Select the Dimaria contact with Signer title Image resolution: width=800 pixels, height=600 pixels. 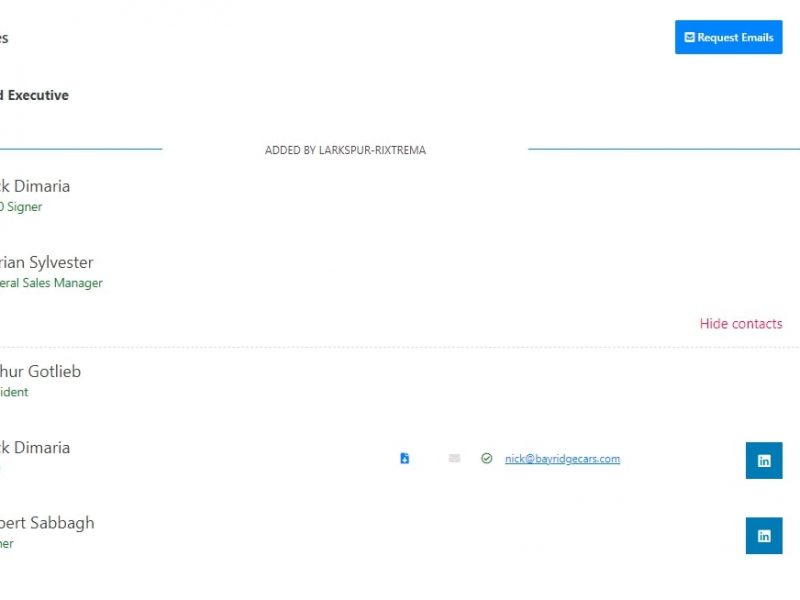coord(35,186)
